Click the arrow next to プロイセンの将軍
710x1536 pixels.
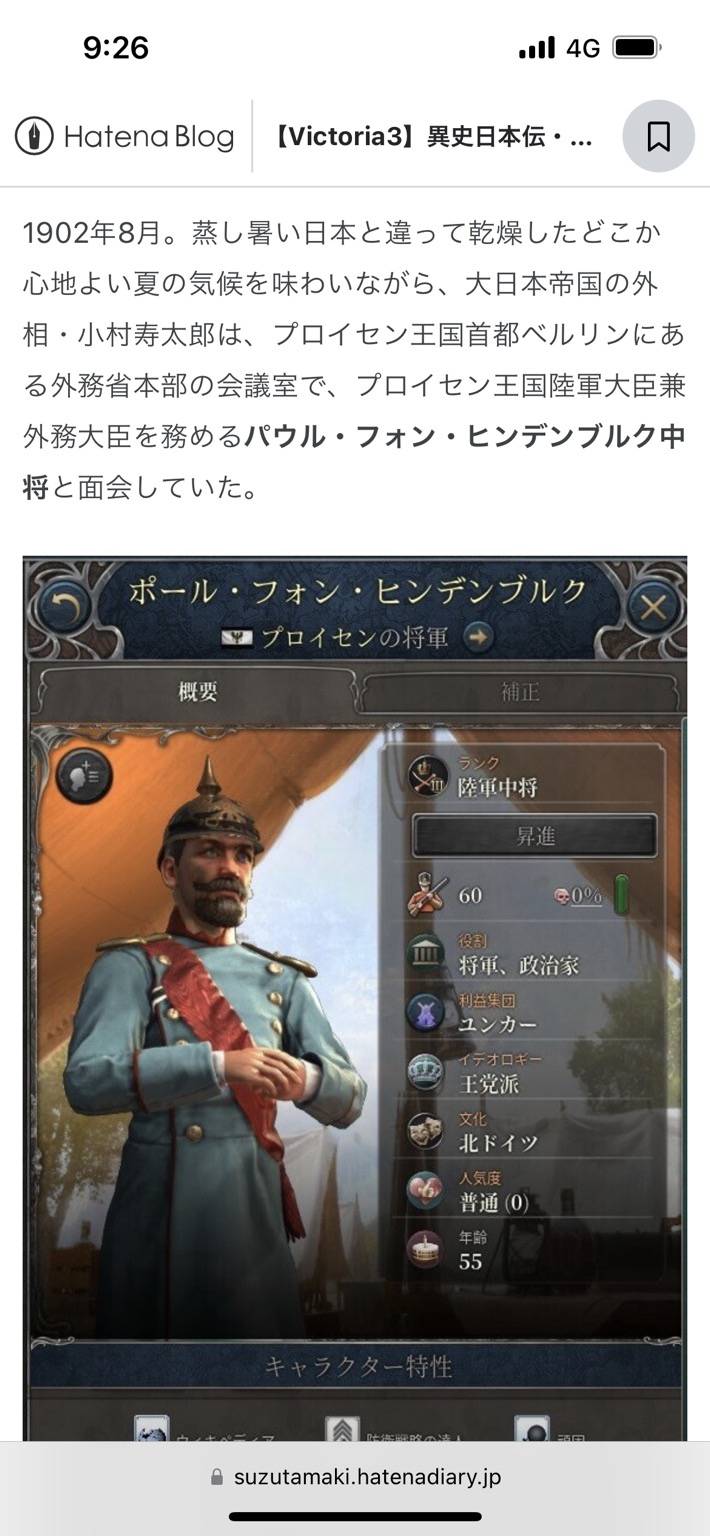coord(478,637)
